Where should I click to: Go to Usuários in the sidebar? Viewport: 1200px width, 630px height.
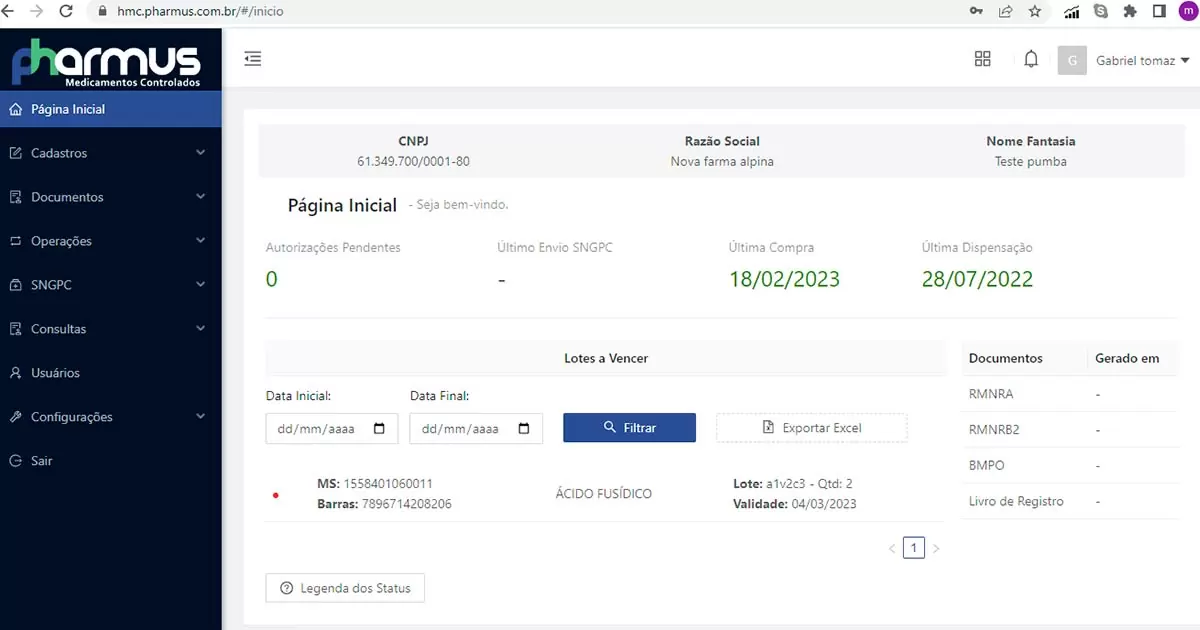coord(55,373)
